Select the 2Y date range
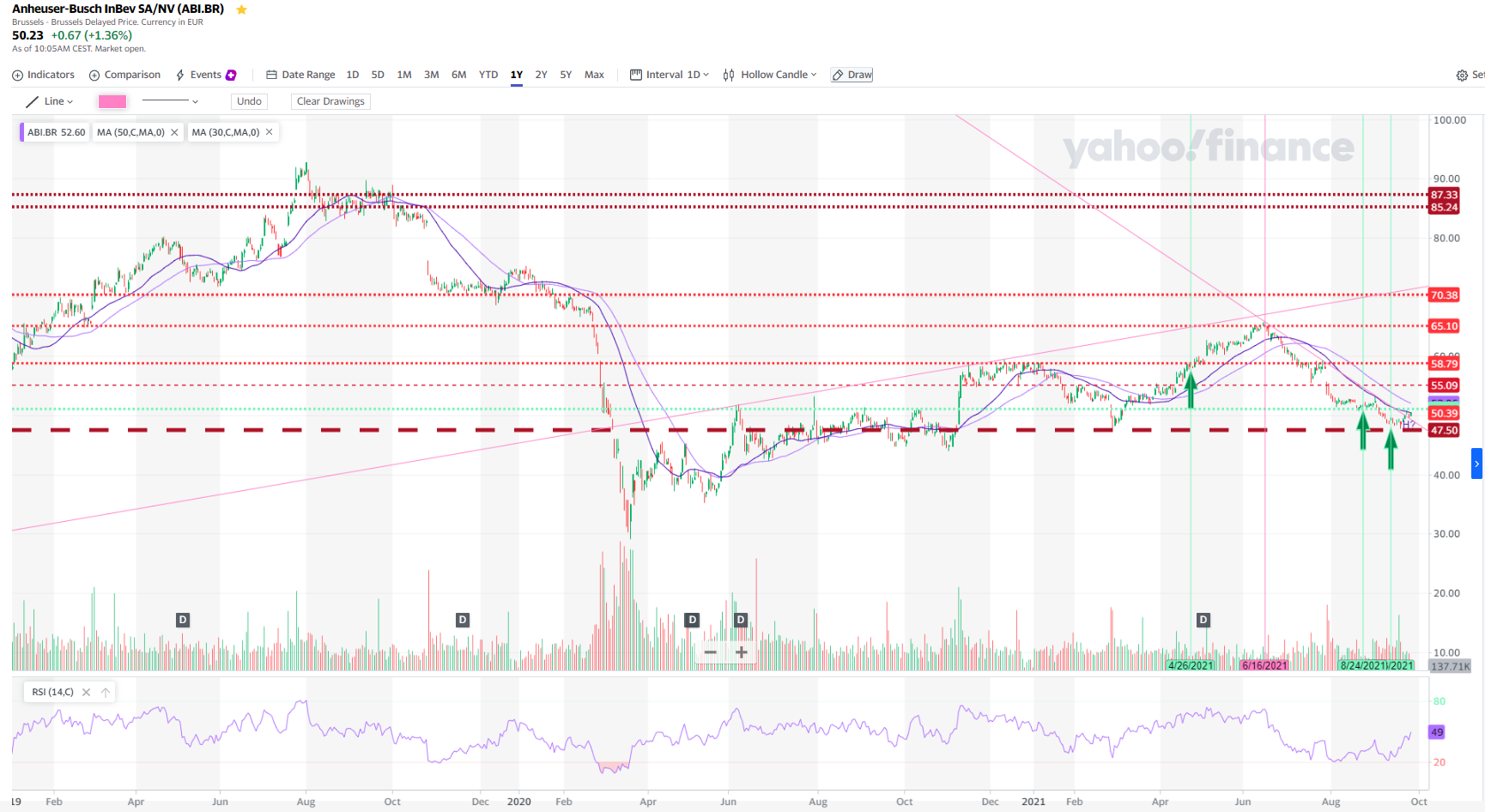 (x=542, y=75)
